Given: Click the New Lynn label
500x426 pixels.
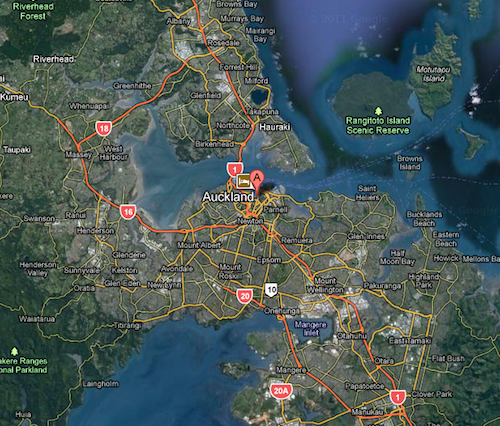Looking at the screenshot, I should click(164, 285).
